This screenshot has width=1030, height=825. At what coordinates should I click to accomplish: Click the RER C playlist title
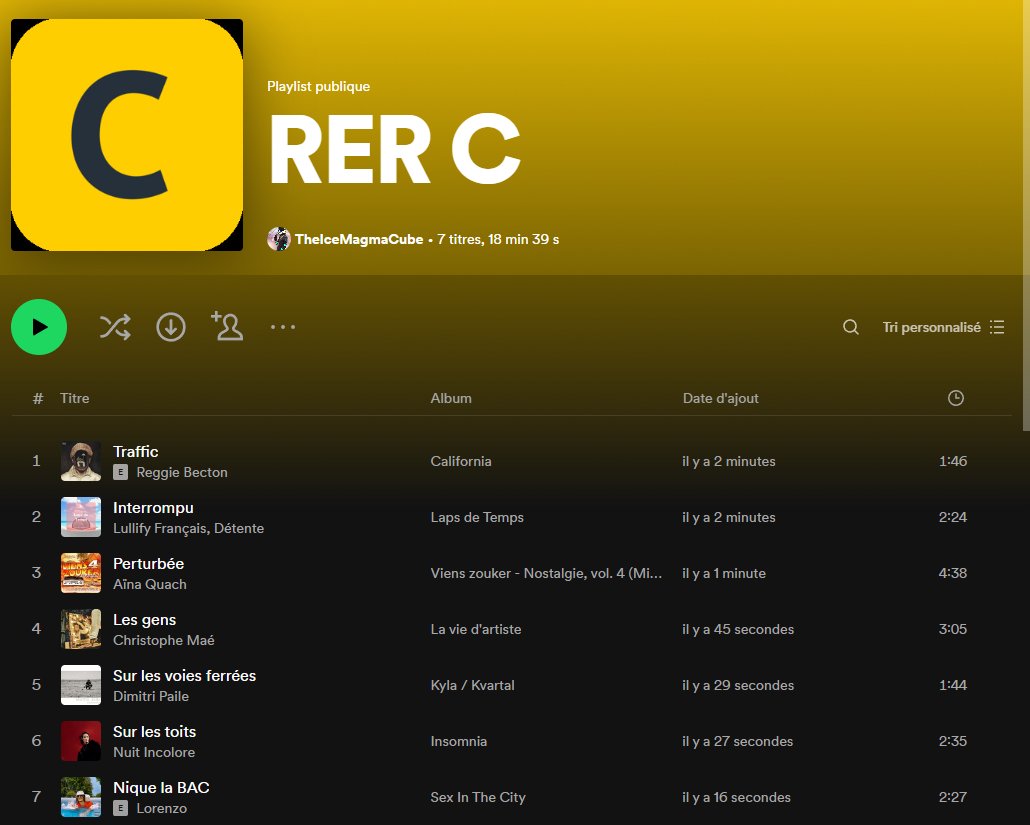(x=395, y=149)
